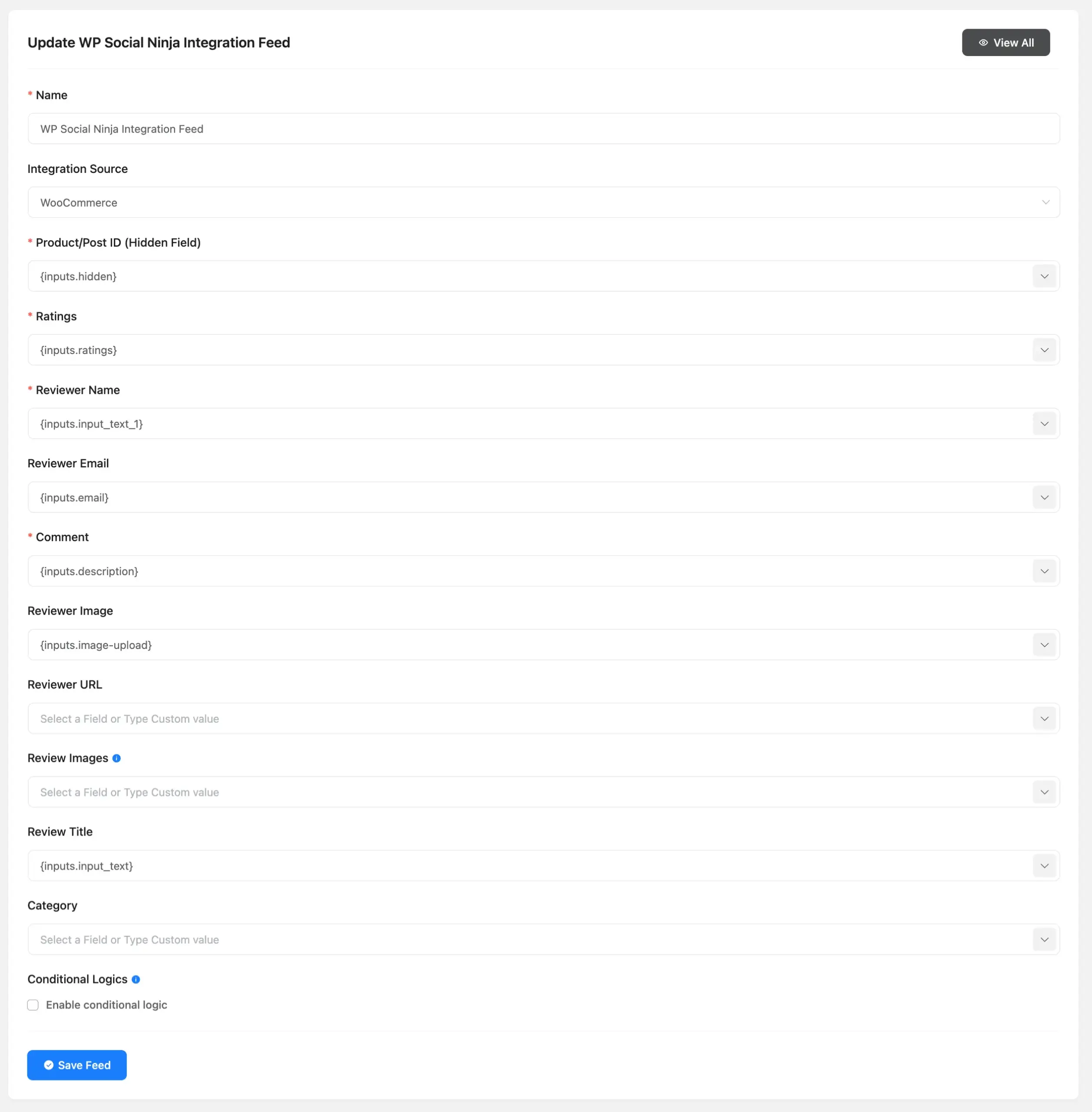Viewport: 1092px width, 1112px height.
Task: Open the Category dropdown selector
Action: 1044,939
